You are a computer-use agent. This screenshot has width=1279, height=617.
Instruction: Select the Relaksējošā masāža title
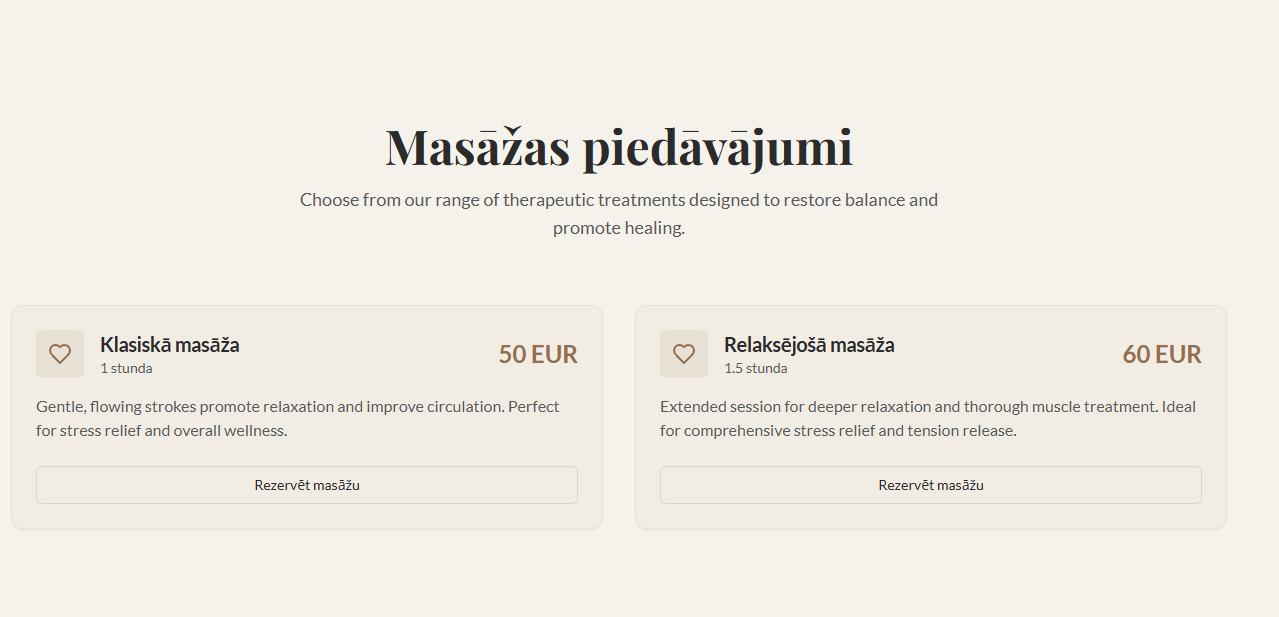[809, 345]
